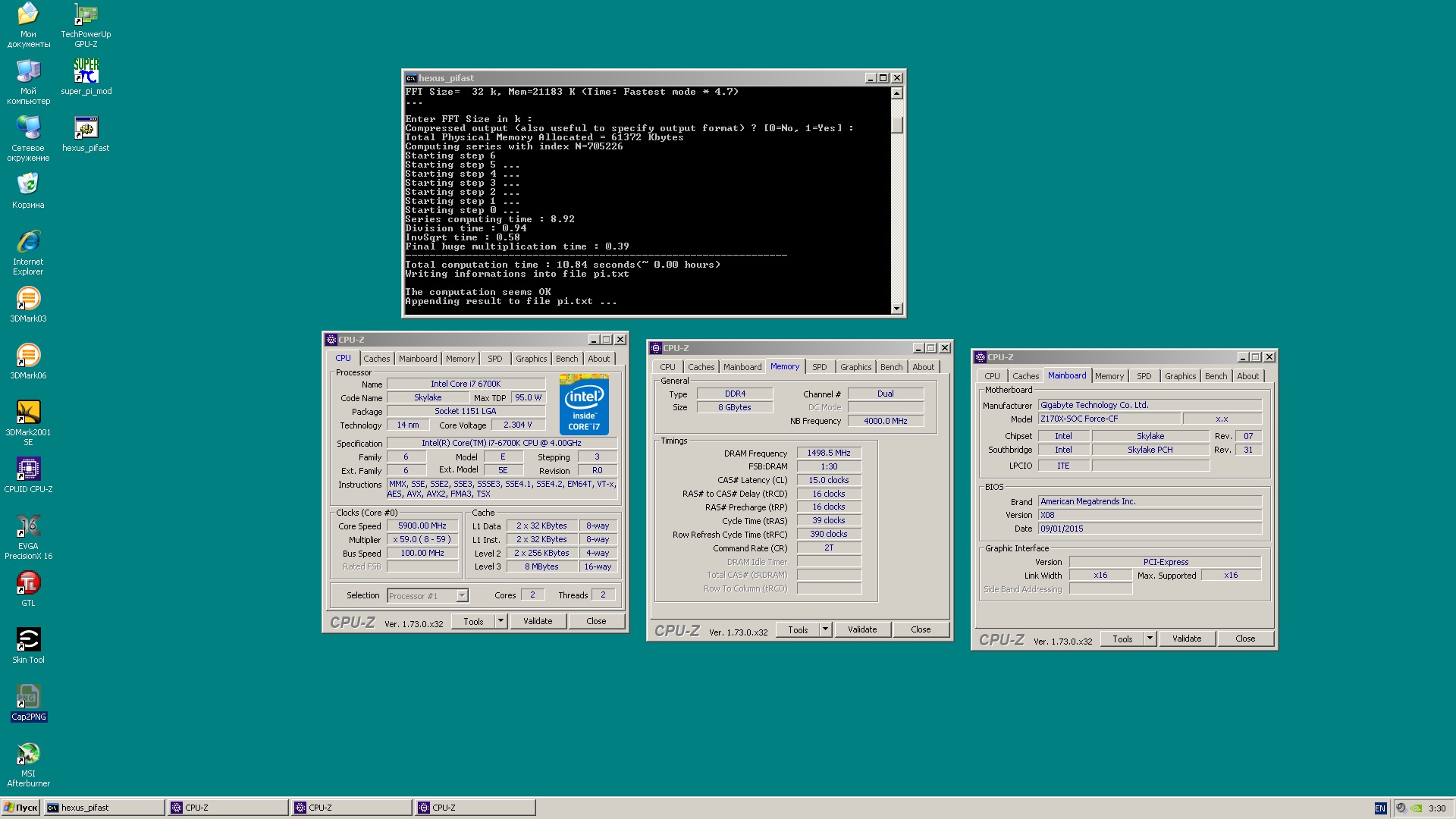
Task: Click Validate in Memory window
Action: click(x=862, y=629)
